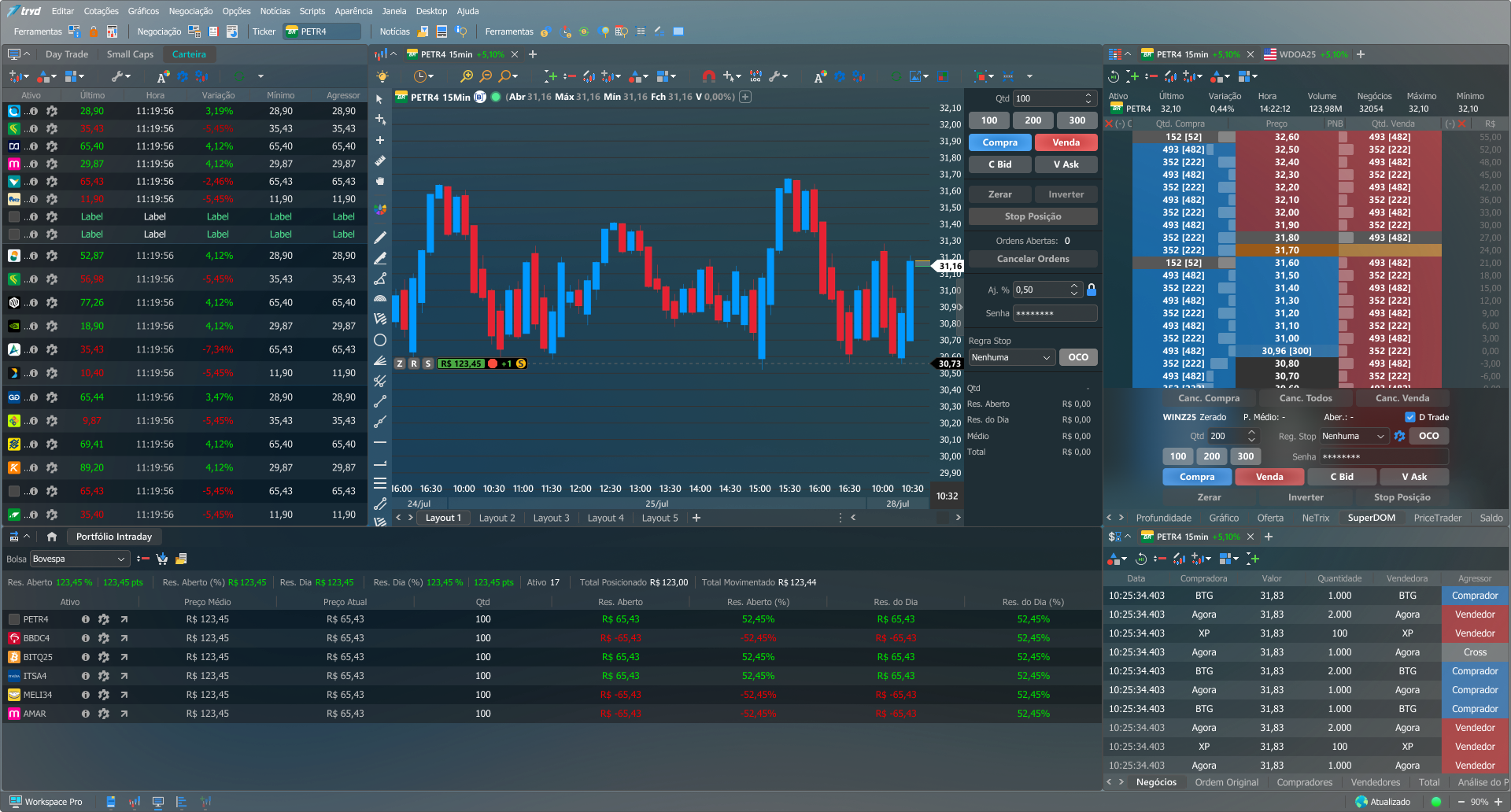Toggle the magnet snap tool on chart toolbar
1511x812 pixels.
pyautogui.click(x=708, y=76)
